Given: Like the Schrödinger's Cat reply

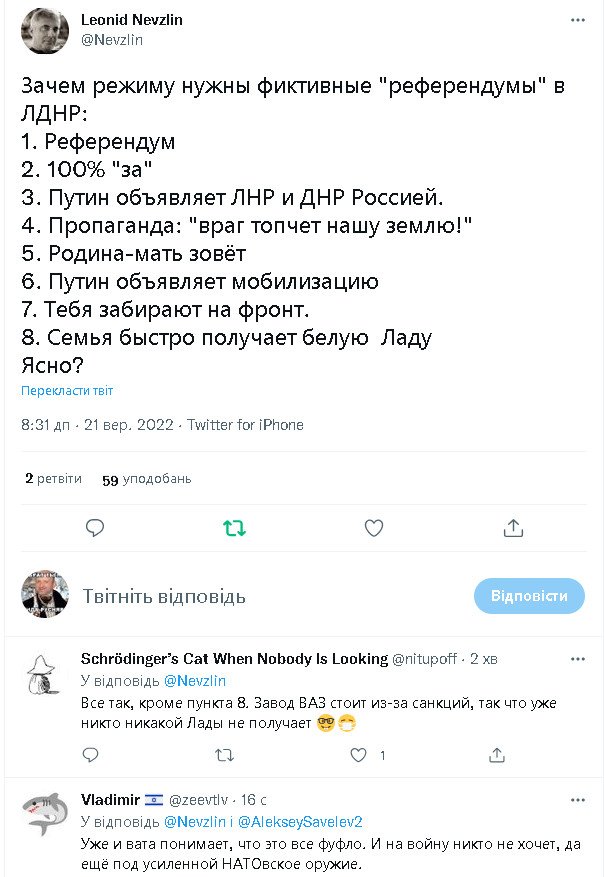Looking at the screenshot, I should coord(358,756).
